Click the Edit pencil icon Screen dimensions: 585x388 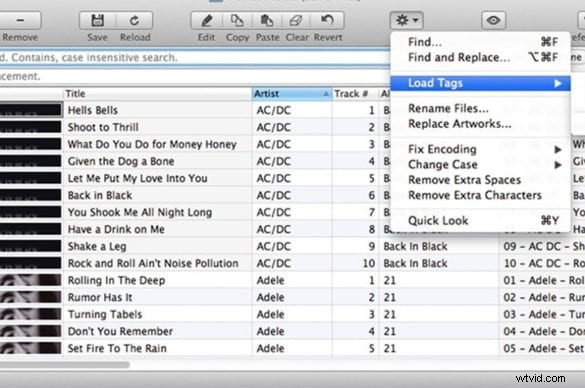[207, 20]
